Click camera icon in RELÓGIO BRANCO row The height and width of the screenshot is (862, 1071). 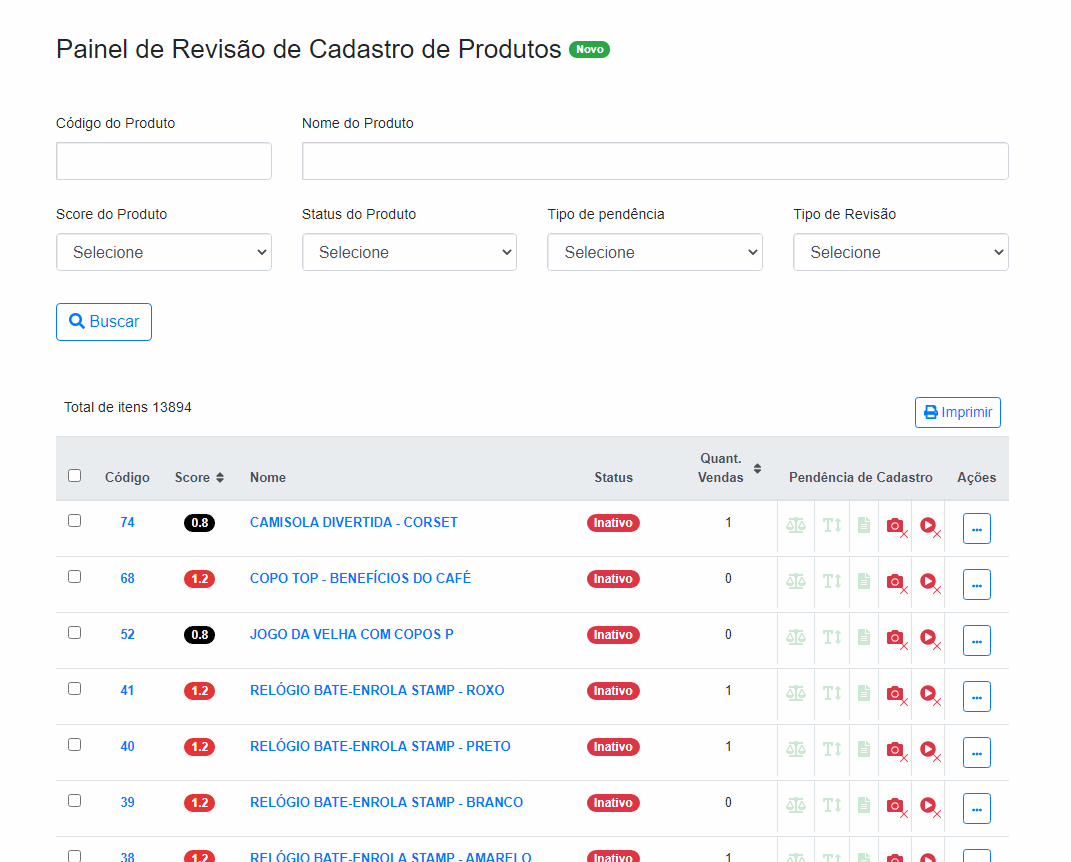(x=897, y=807)
